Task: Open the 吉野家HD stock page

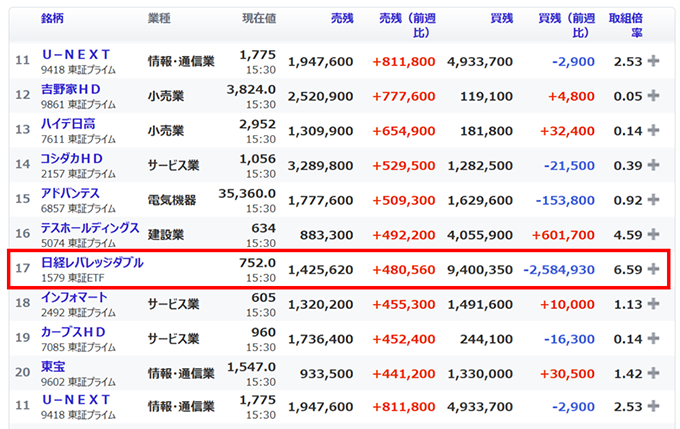Action: [71, 89]
